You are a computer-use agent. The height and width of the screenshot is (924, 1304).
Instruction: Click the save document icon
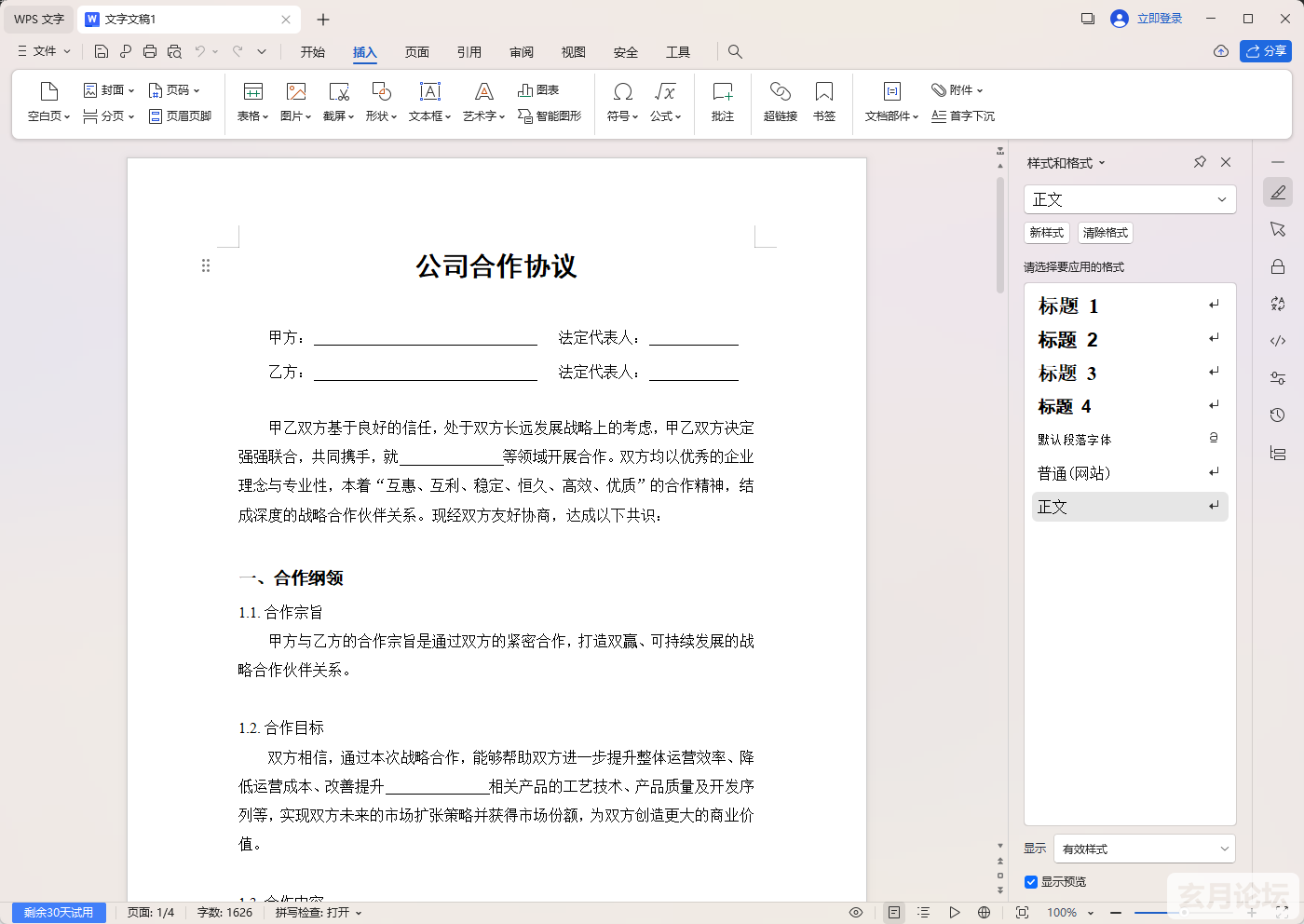(x=102, y=51)
